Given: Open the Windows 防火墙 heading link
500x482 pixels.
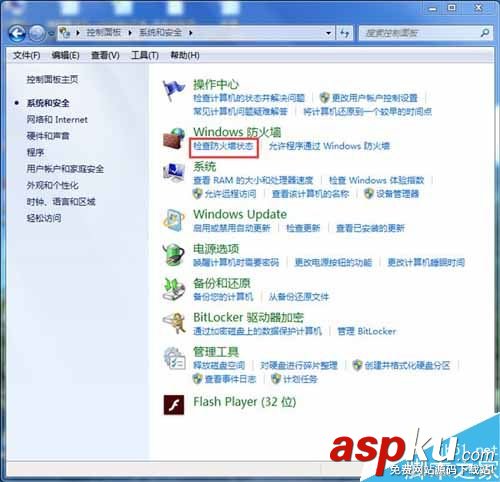Looking at the screenshot, I should [x=237, y=132].
